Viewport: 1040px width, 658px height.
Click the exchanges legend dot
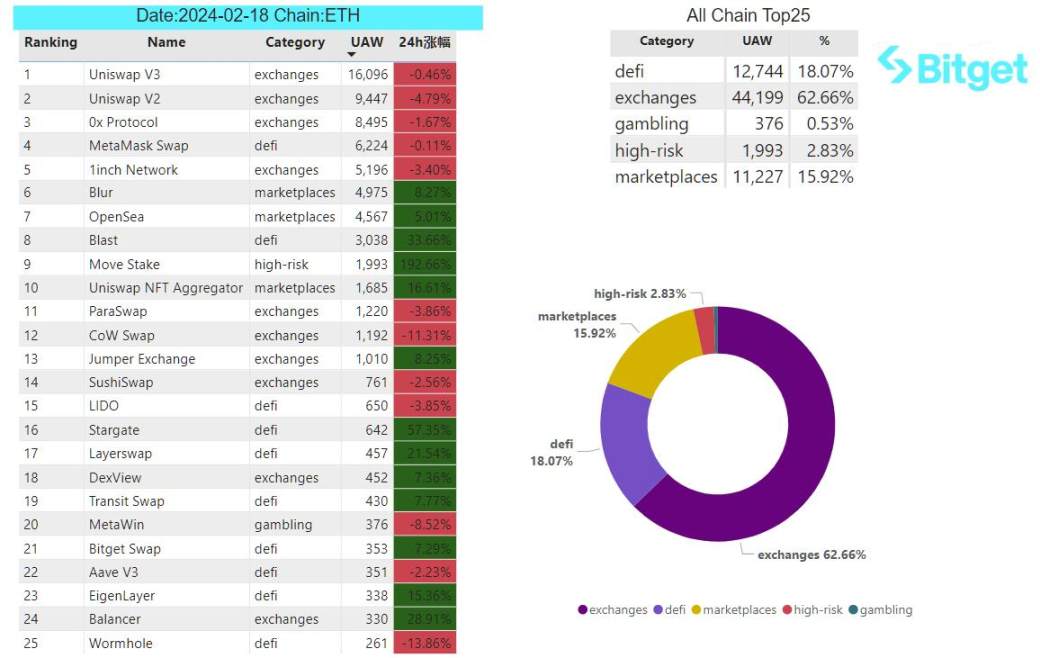[x=582, y=610]
